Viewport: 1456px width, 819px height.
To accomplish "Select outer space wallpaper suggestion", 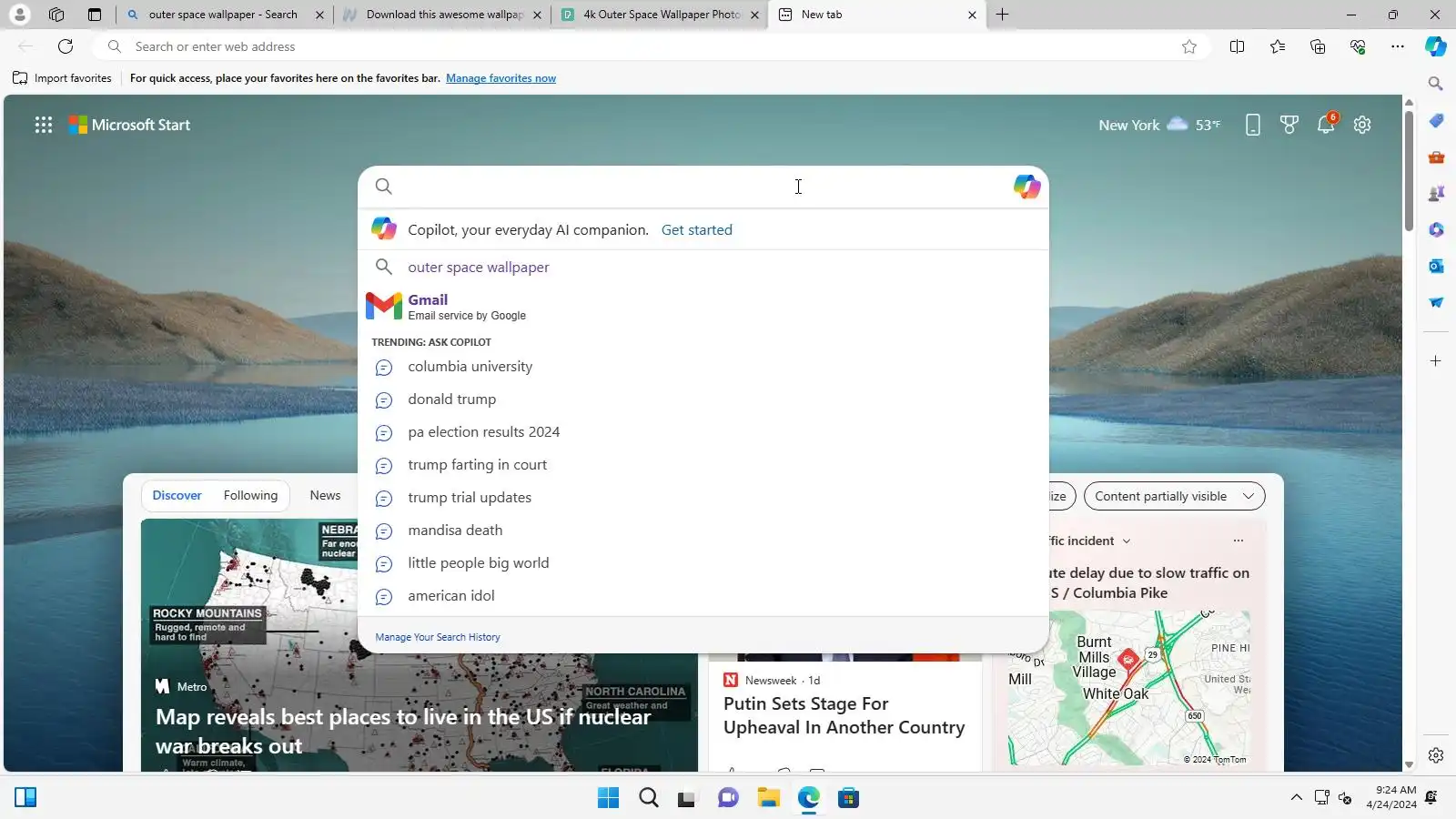I will [703, 267].
